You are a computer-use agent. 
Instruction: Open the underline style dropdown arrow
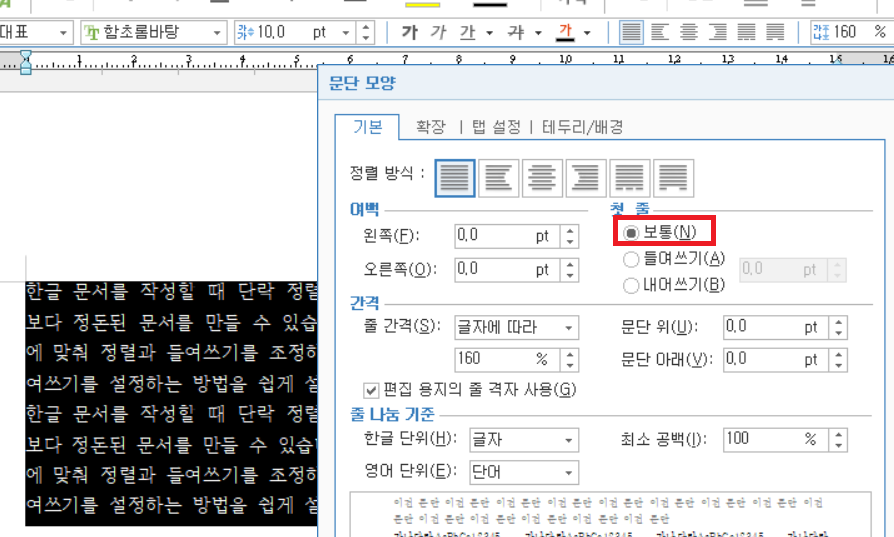(489, 32)
